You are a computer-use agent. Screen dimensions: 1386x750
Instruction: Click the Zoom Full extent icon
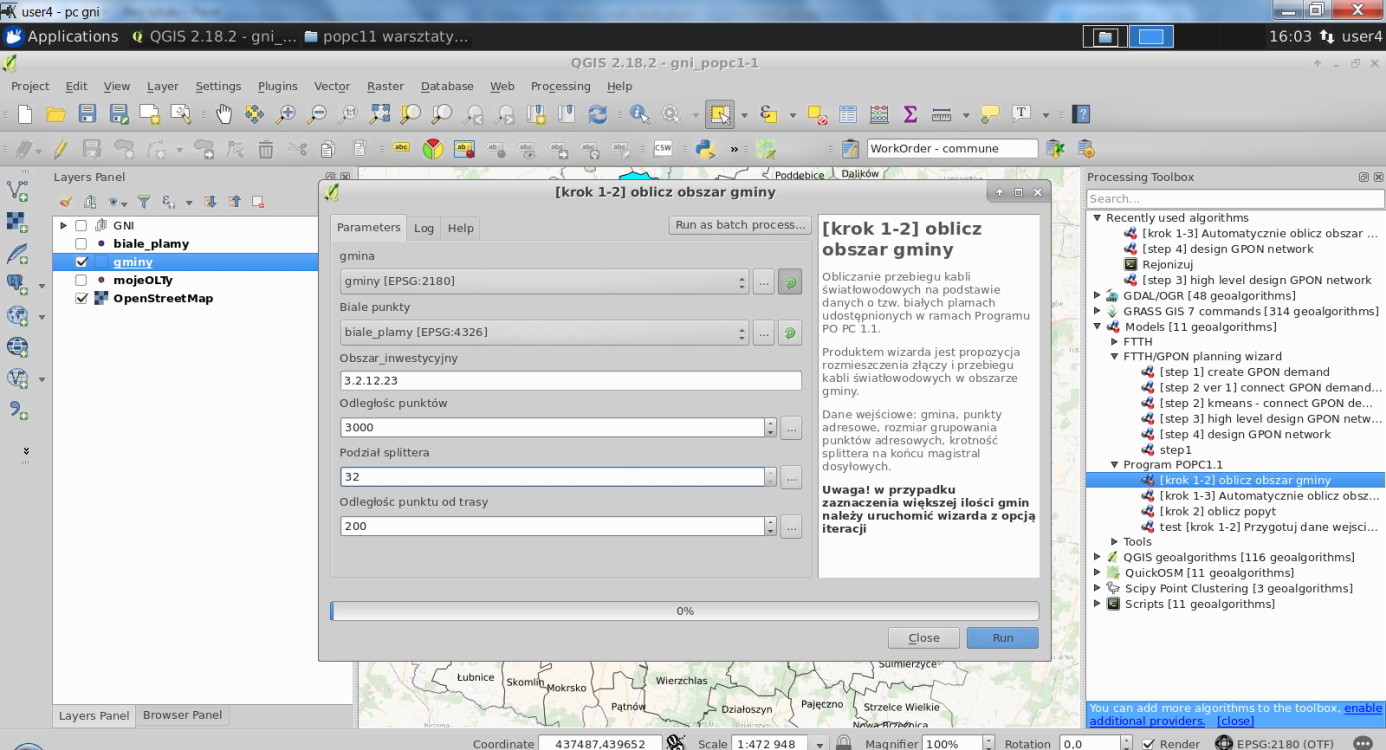coord(380,114)
